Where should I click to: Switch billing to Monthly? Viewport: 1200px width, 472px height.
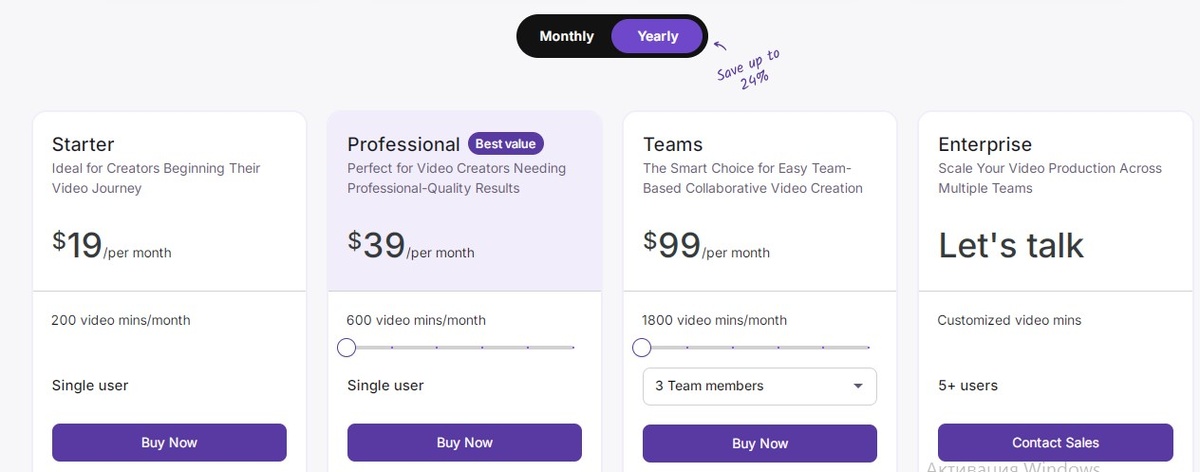[566, 36]
